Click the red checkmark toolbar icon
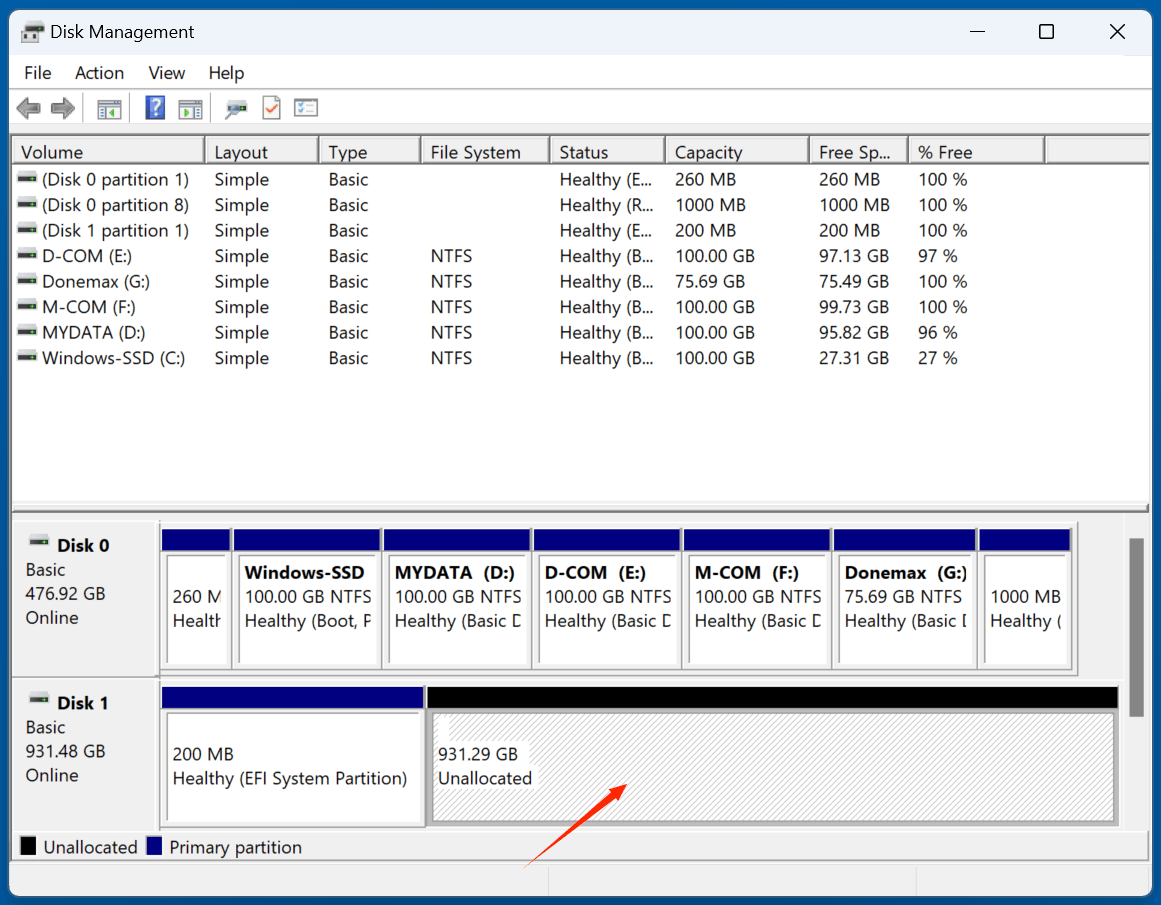Screen dimensions: 1161x905 coord(271,107)
